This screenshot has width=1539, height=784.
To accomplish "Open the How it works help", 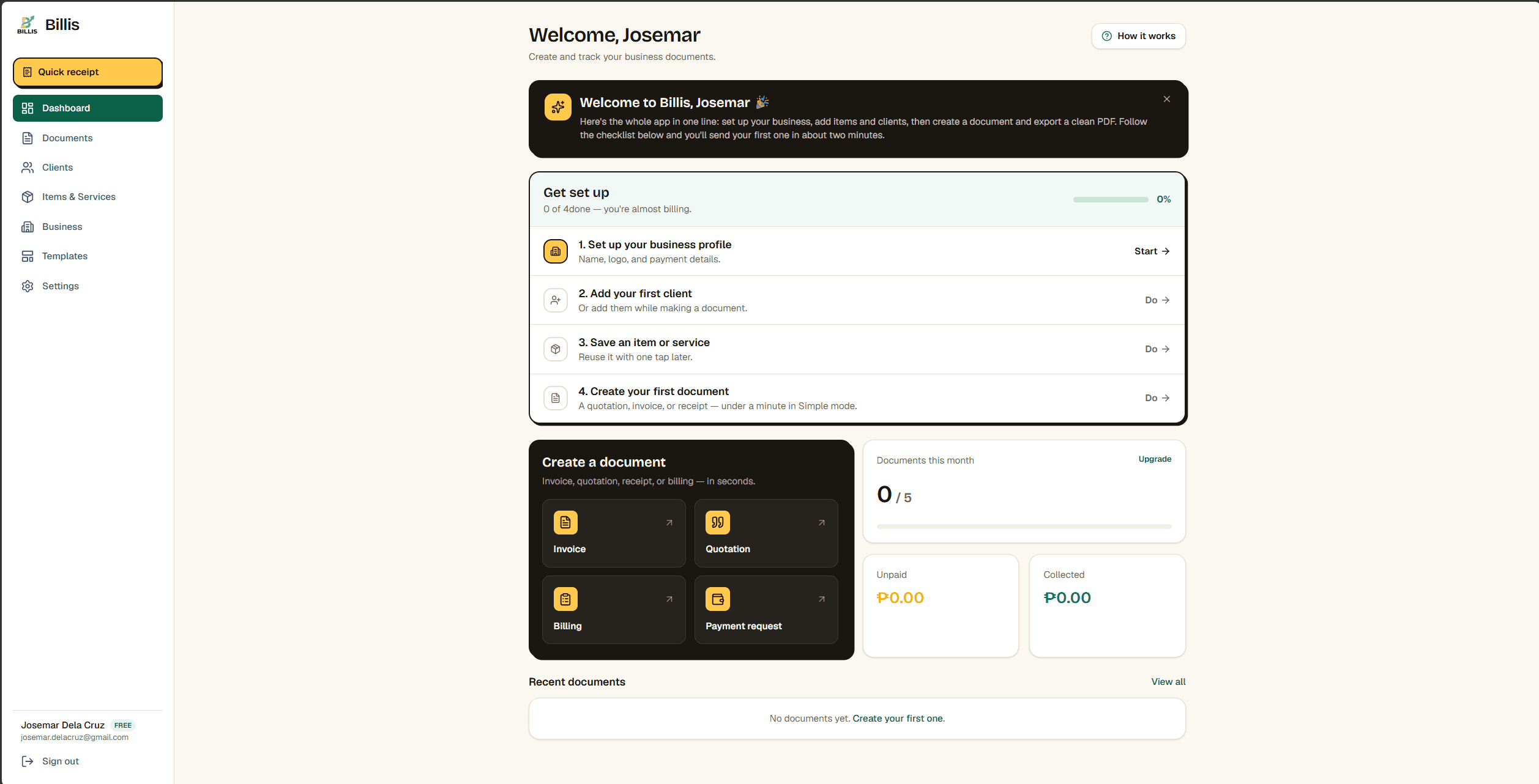I will click(x=1138, y=36).
